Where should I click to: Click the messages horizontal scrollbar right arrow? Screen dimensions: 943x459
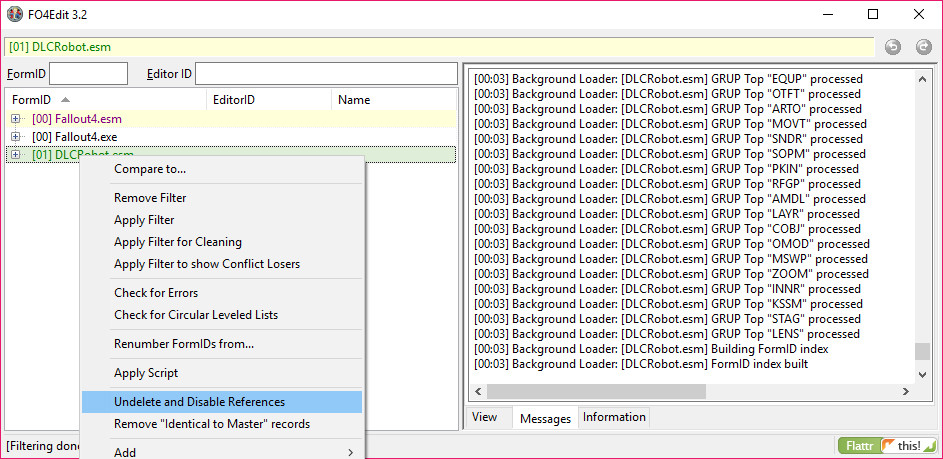click(906, 392)
